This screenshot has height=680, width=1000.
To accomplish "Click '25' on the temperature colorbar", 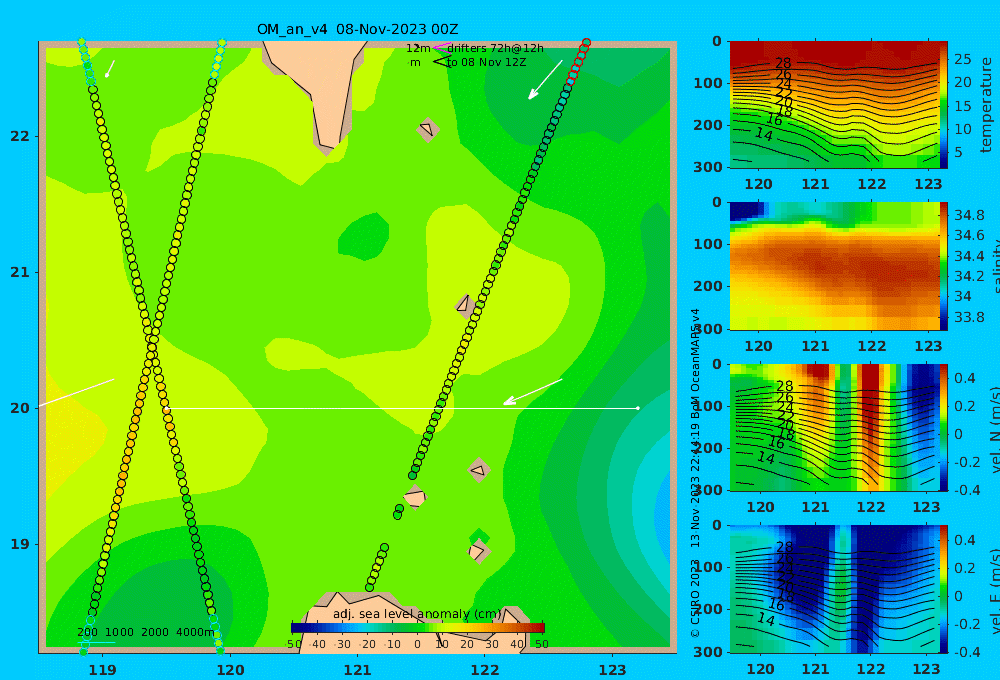I will (962, 59).
